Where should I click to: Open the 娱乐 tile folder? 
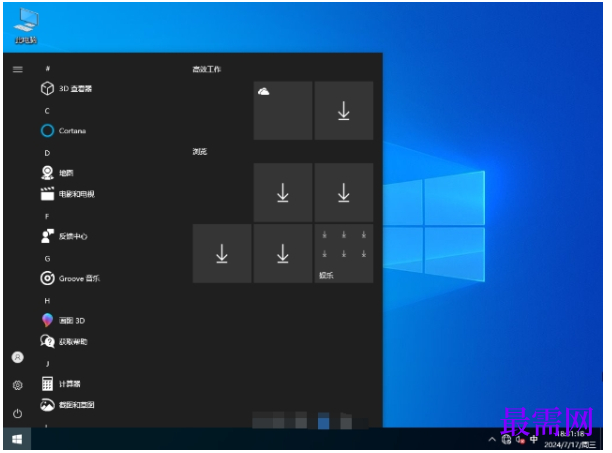pyautogui.click(x=343, y=253)
